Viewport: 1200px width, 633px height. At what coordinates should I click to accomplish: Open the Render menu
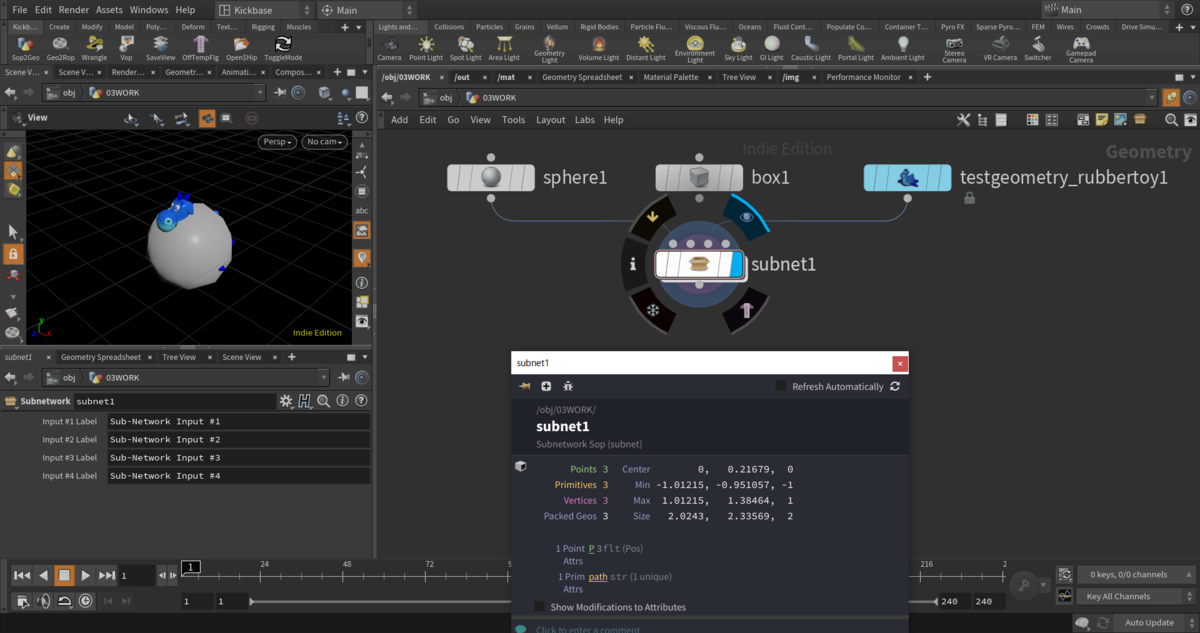pyautogui.click(x=74, y=9)
